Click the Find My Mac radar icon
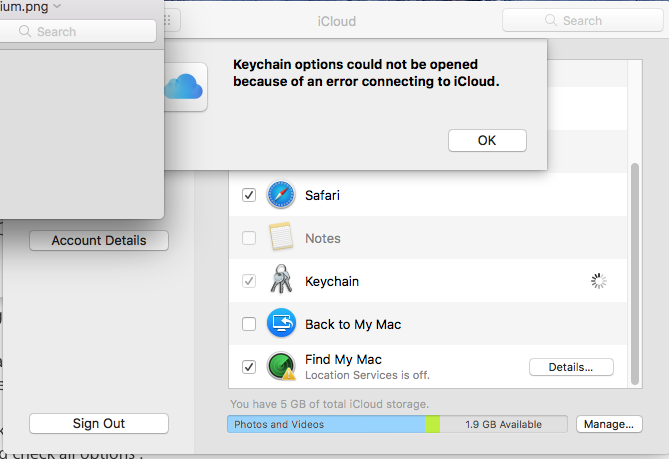The image size is (669, 459). [x=281, y=366]
